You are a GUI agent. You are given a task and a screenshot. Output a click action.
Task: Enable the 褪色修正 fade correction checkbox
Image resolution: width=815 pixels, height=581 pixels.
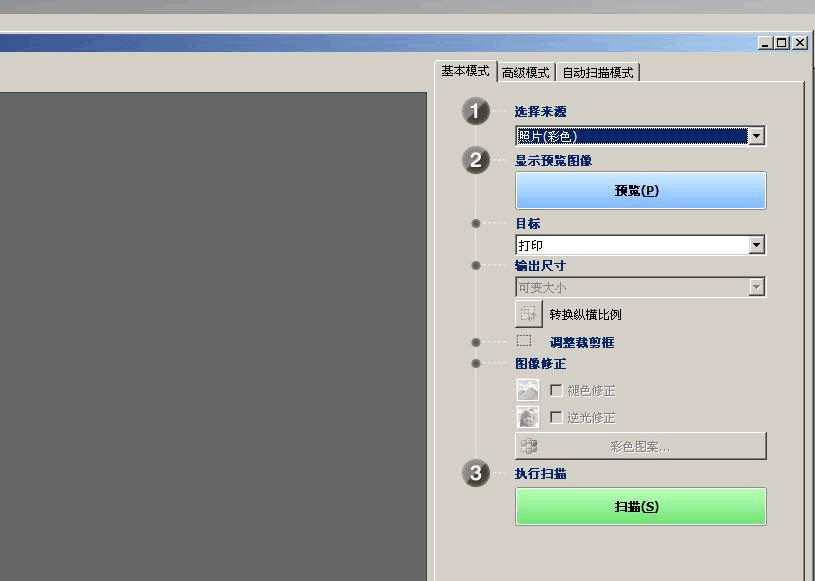[557, 391]
